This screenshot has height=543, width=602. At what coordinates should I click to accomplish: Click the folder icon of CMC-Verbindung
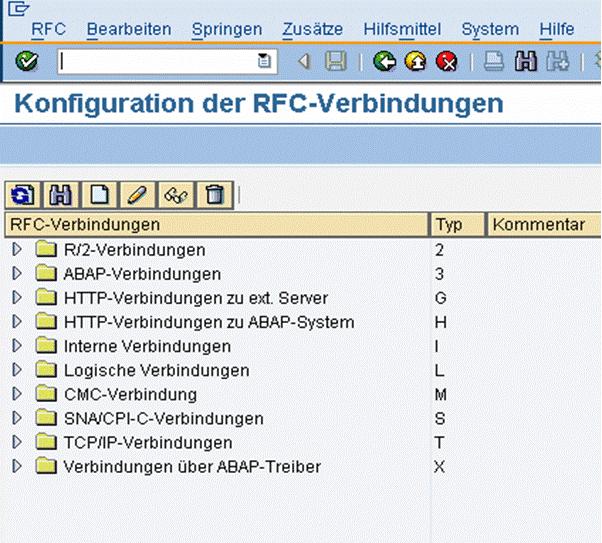coord(46,393)
